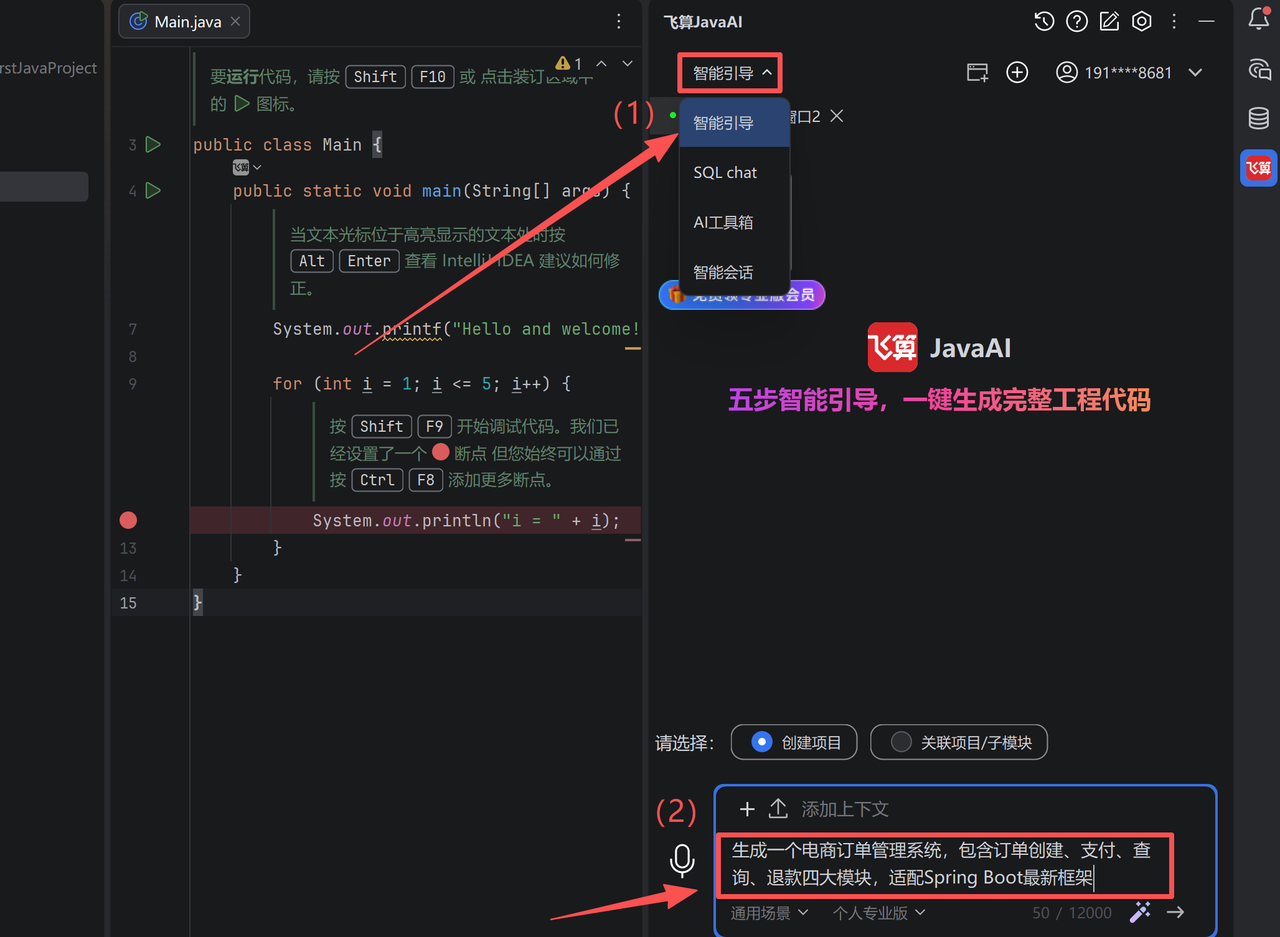Select the 关联项目/子模块 radio option
Screen dimensions: 1280x937
959,742
